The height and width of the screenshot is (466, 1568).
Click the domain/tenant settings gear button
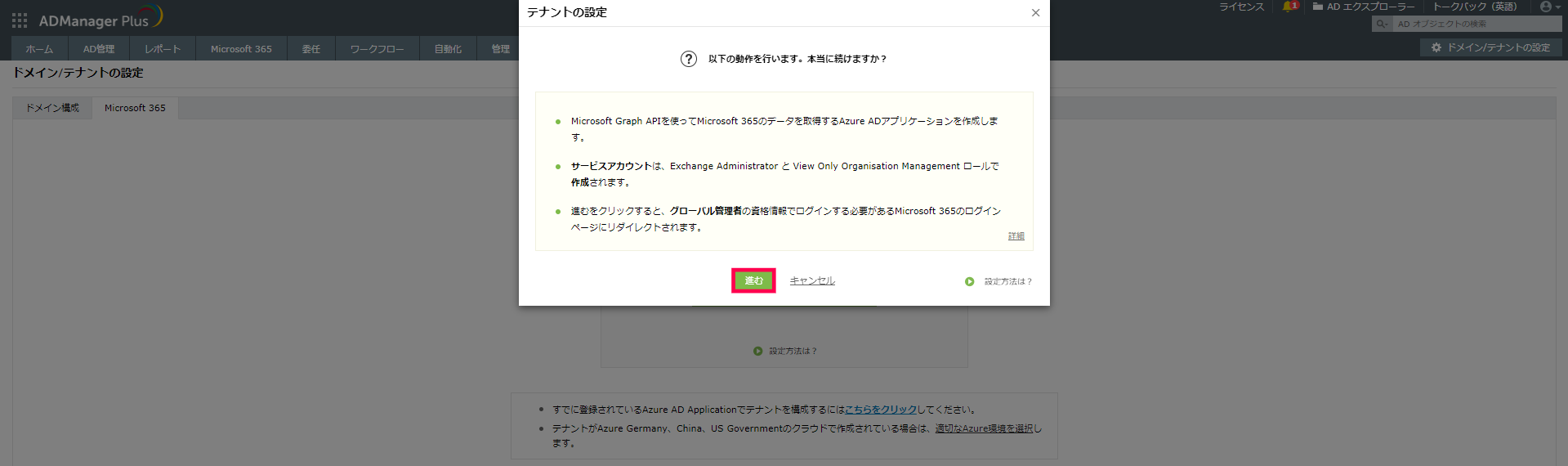click(1491, 48)
